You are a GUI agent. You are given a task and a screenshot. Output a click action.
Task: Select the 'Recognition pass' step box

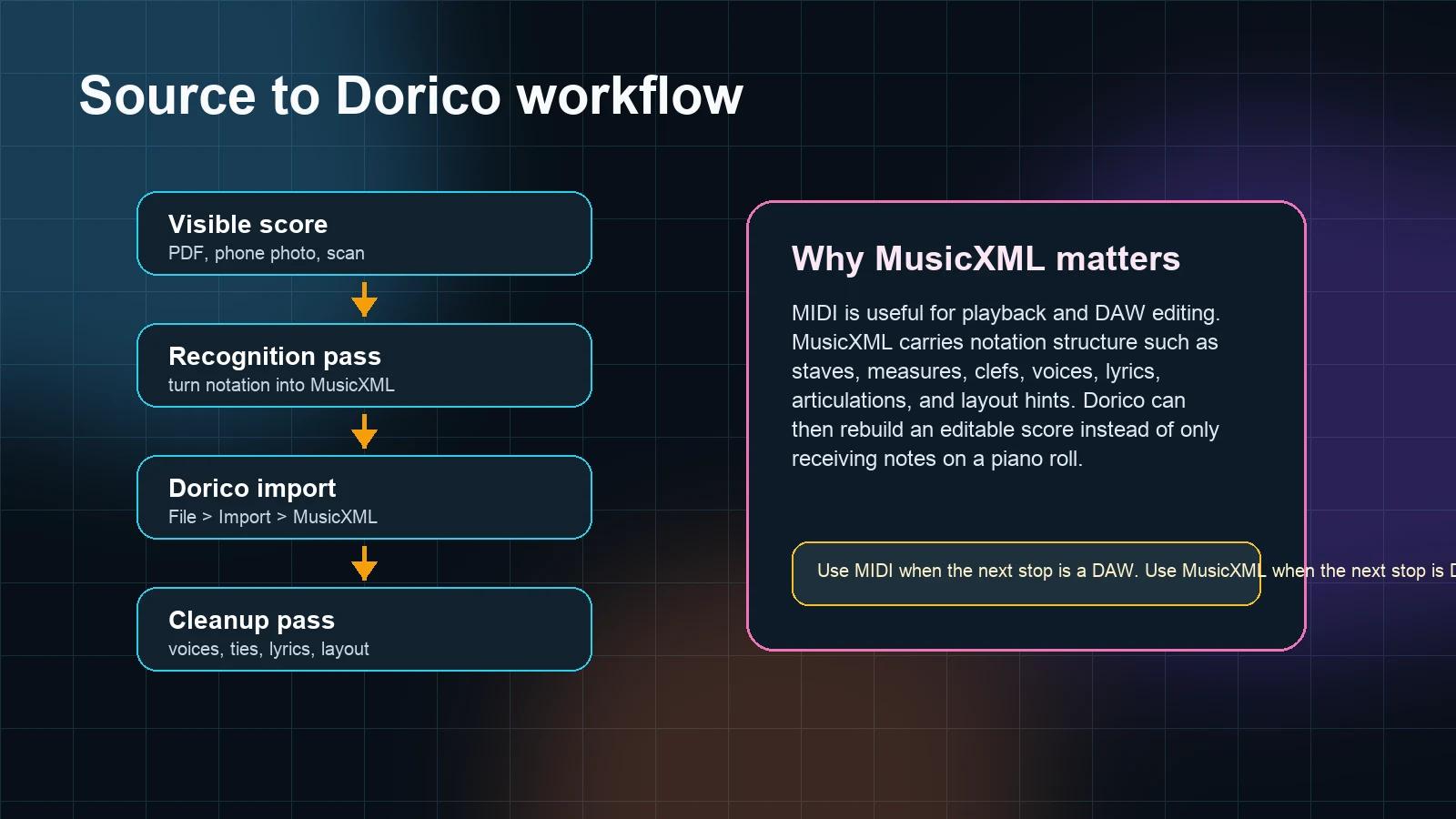(364, 365)
